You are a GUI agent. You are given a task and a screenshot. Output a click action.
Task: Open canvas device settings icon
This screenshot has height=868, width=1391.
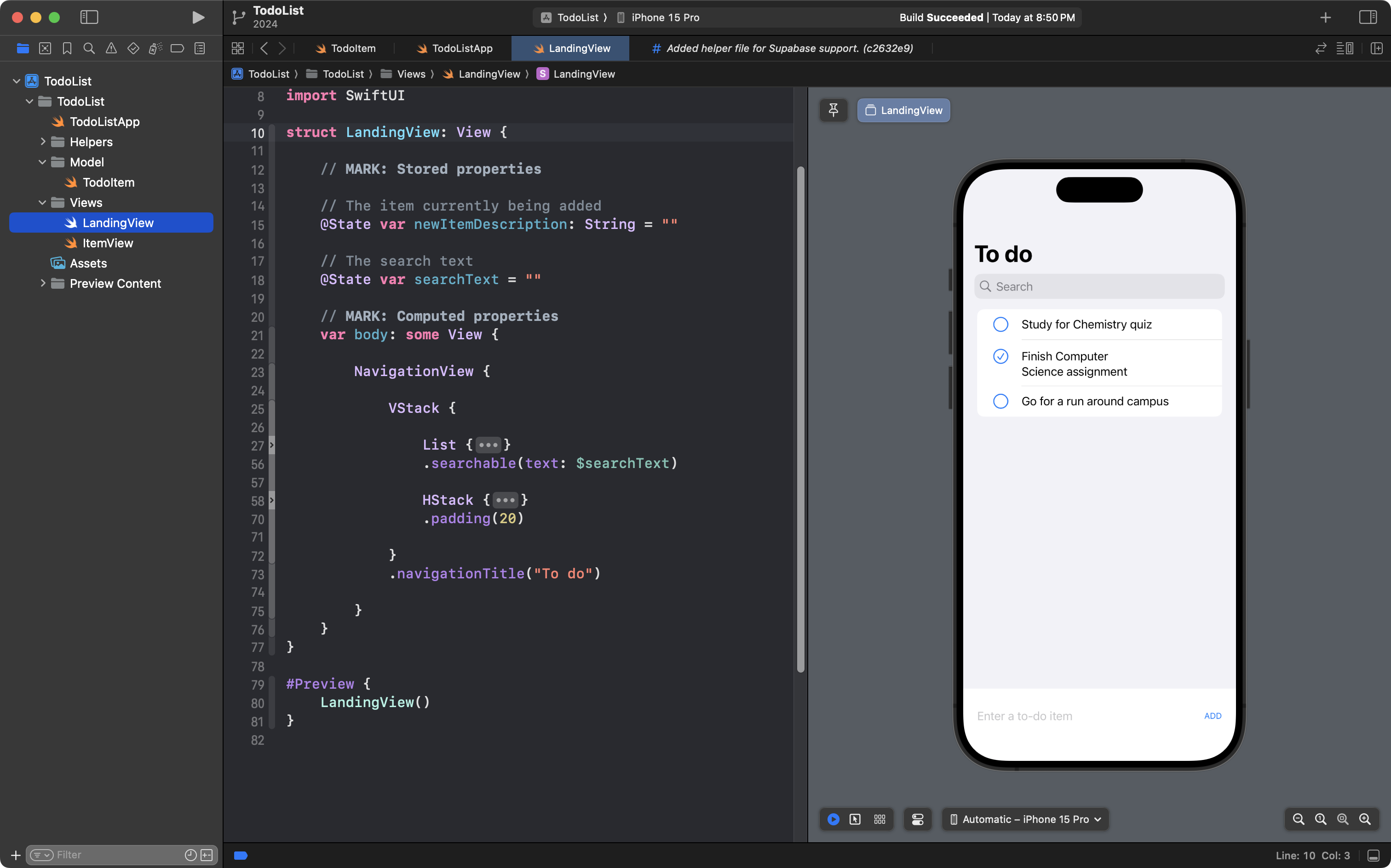[x=917, y=819]
